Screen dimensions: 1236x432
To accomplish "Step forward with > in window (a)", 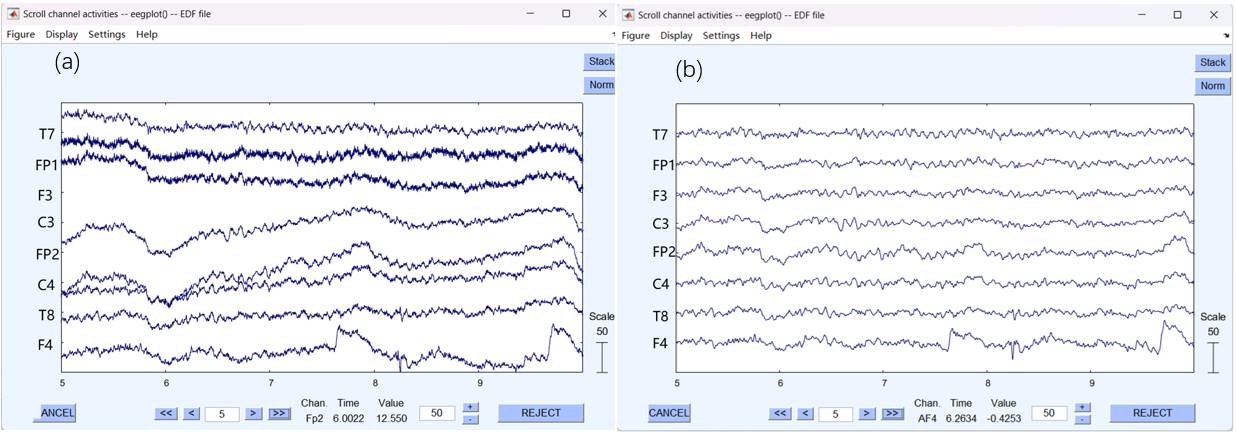I will point(254,412).
